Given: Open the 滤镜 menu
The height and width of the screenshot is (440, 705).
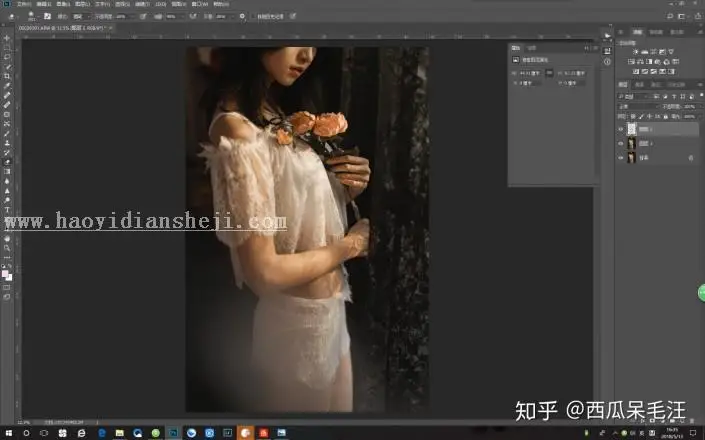Looking at the screenshot, I should [x=142, y=4].
